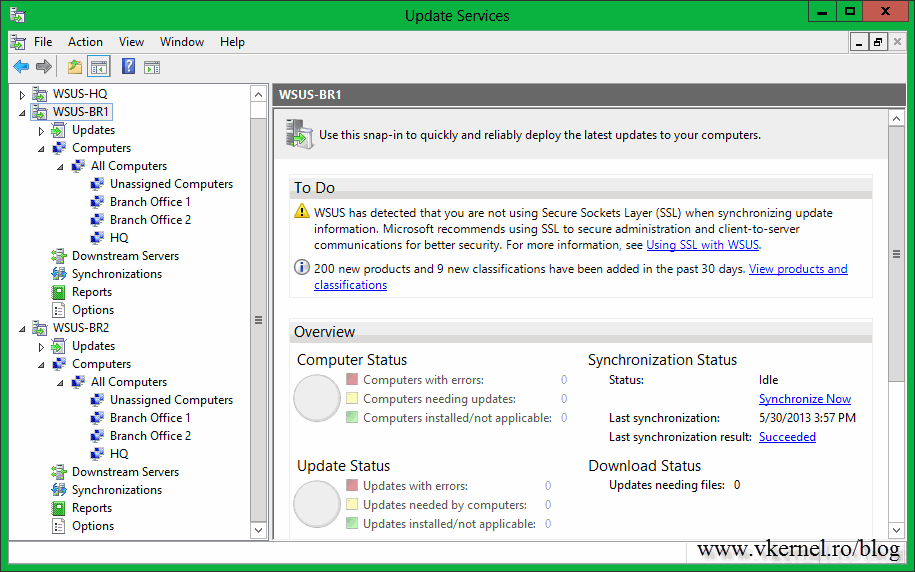Click the Downstream Servers icon under WSUS-BR2
This screenshot has height=572, width=915.
point(58,472)
